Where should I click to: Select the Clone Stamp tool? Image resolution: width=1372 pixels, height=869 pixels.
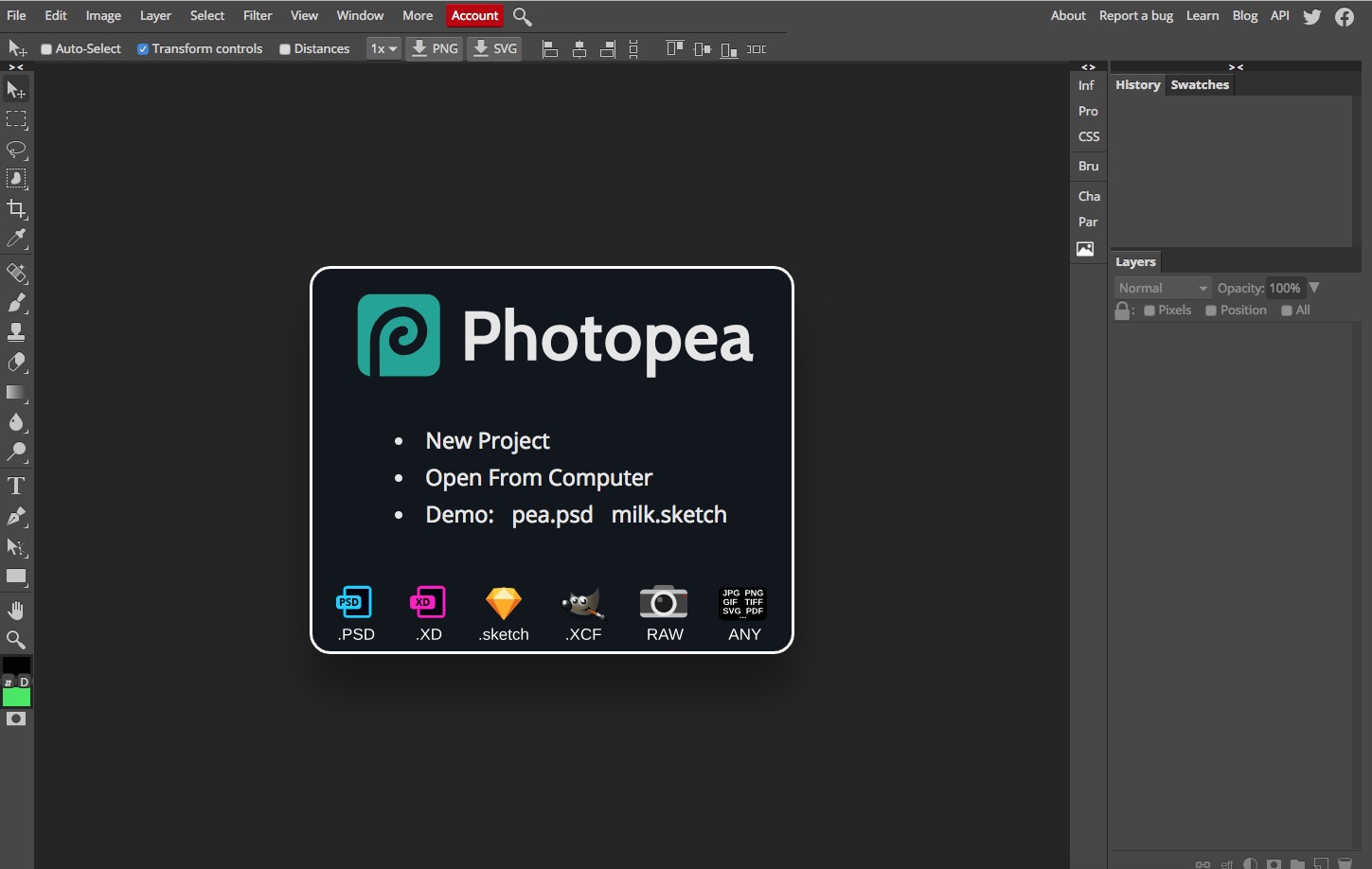pos(16,333)
